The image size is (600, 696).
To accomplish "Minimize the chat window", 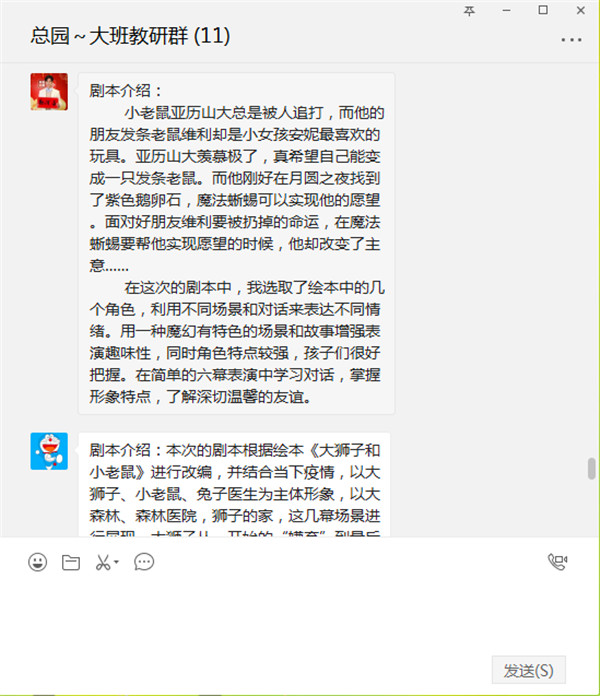I will pos(506,10).
